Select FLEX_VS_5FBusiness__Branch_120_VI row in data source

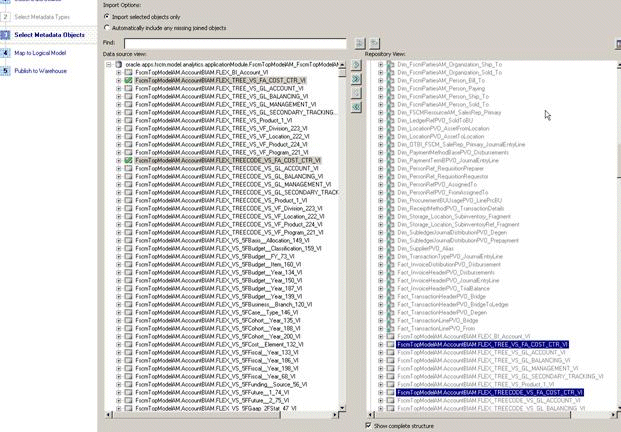pyautogui.click(x=224, y=304)
